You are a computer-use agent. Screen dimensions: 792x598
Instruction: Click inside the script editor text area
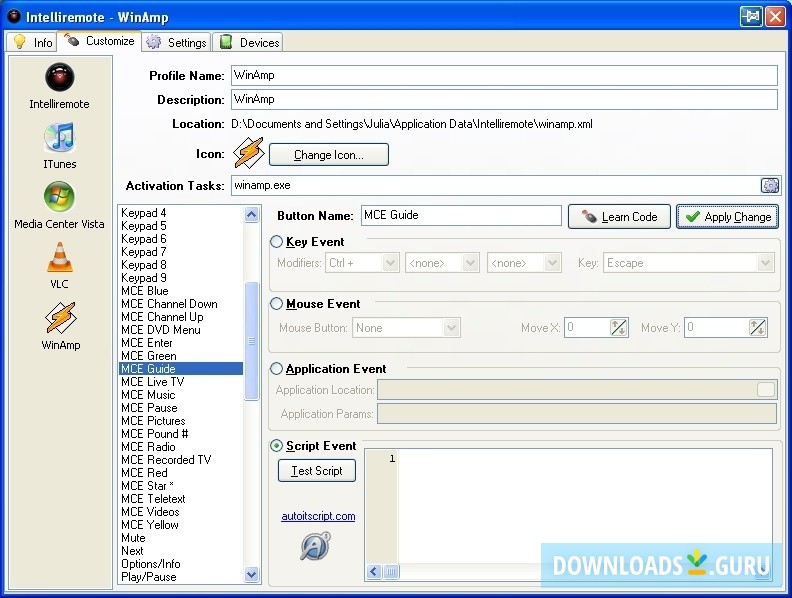pos(584,506)
